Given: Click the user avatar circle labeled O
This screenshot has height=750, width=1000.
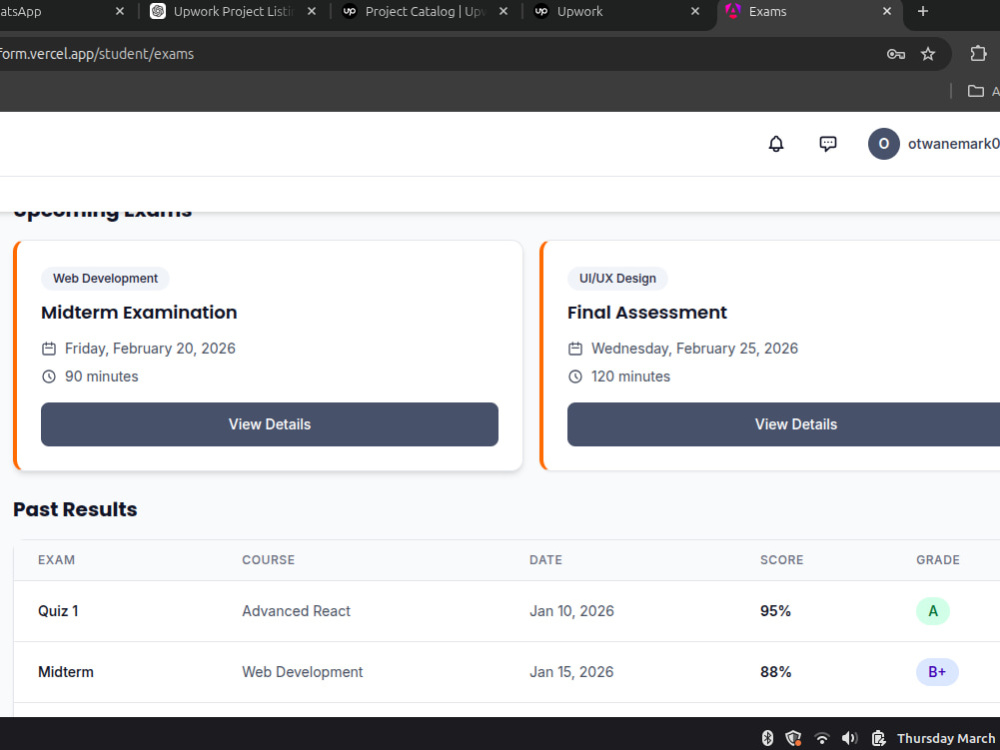Looking at the screenshot, I should (x=883, y=143).
